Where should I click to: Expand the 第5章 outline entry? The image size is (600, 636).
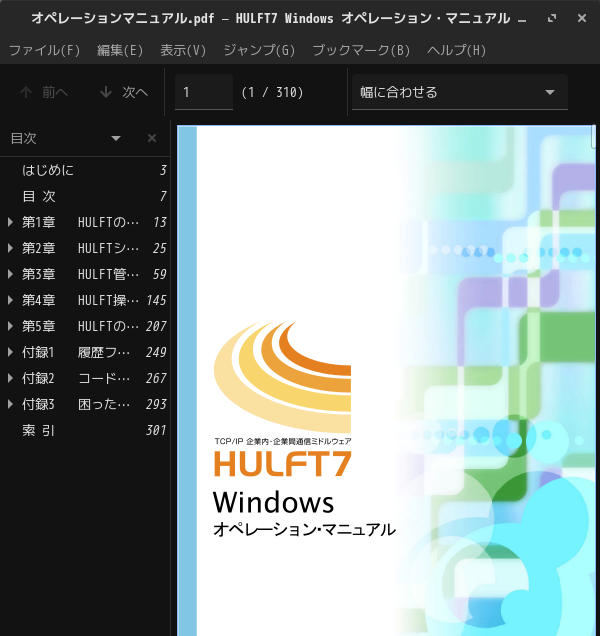point(10,326)
